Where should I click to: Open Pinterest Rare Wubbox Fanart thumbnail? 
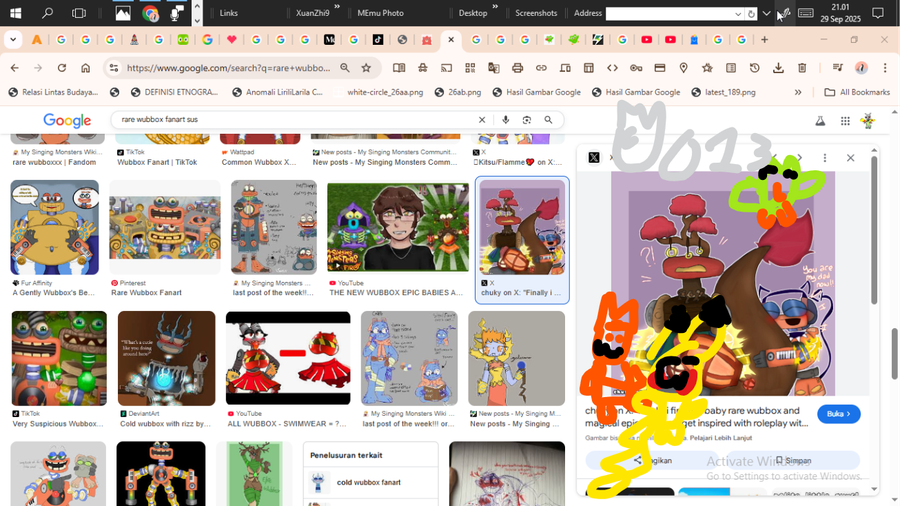click(x=165, y=227)
